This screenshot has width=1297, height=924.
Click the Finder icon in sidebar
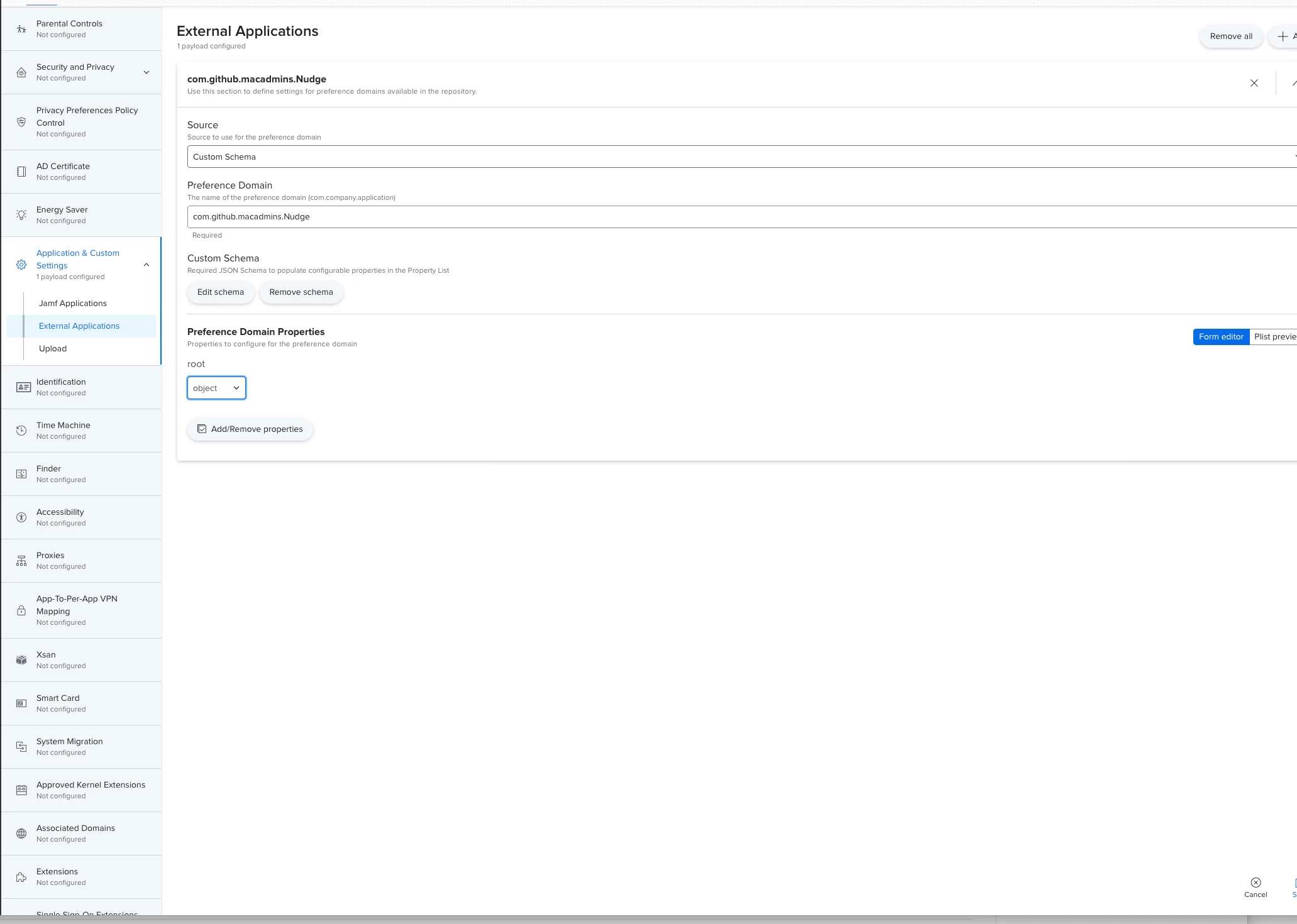21,474
